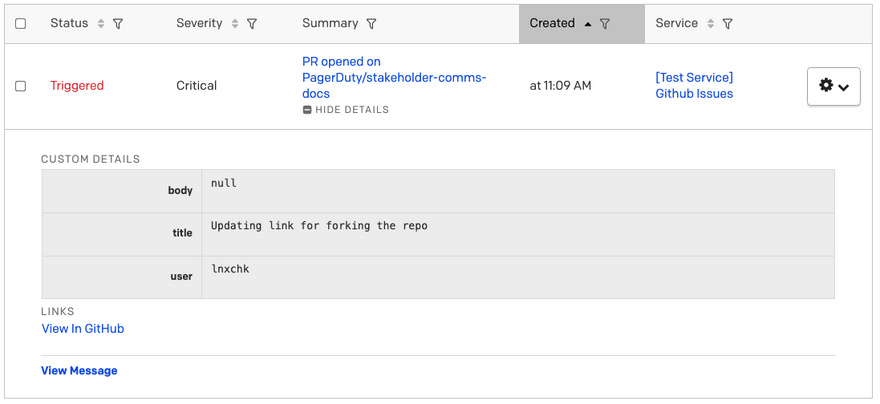Screen dimensions: 880x404
Task: Open the Severity column filter
Action: 252,24
